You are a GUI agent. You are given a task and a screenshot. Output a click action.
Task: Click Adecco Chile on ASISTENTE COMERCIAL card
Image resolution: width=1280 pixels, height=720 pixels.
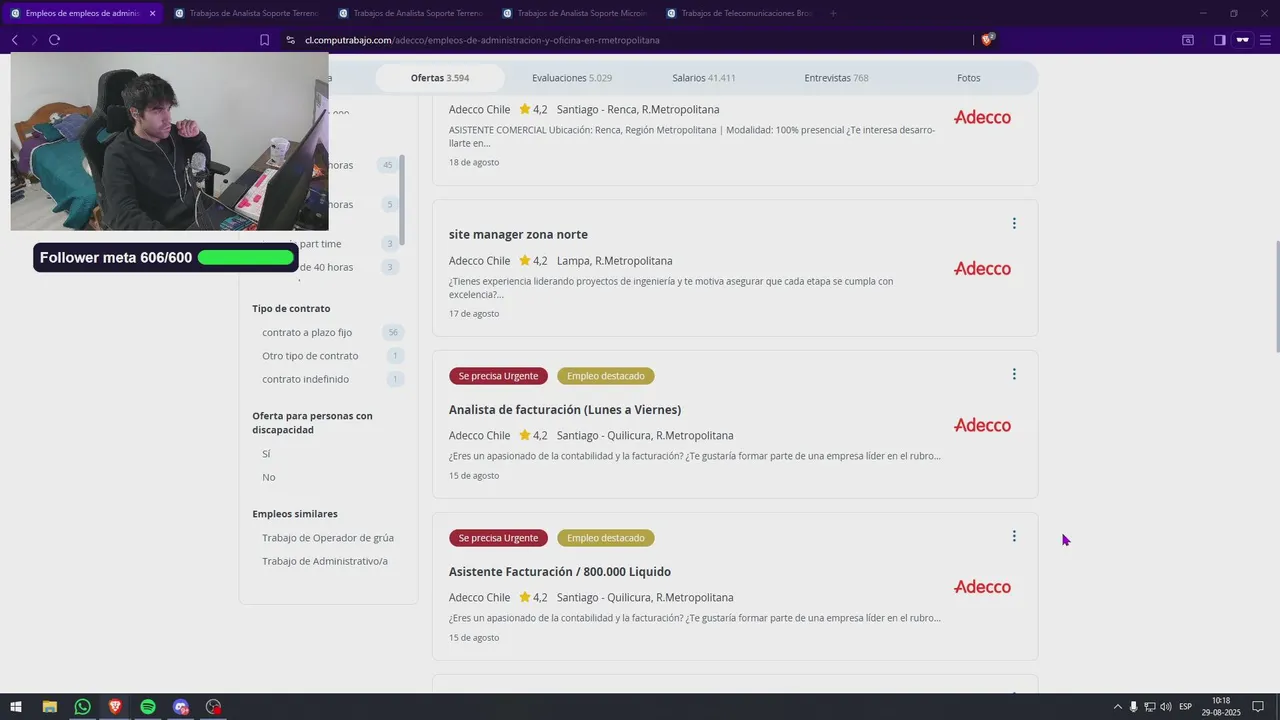click(x=479, y=110)
